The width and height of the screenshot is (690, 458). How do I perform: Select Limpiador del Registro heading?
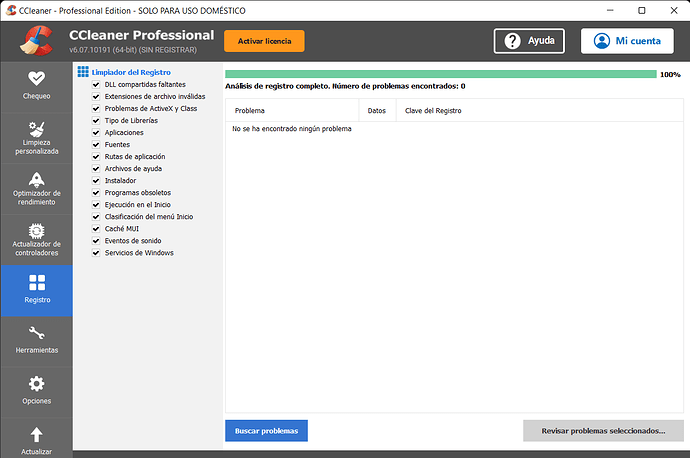point(131,72)
